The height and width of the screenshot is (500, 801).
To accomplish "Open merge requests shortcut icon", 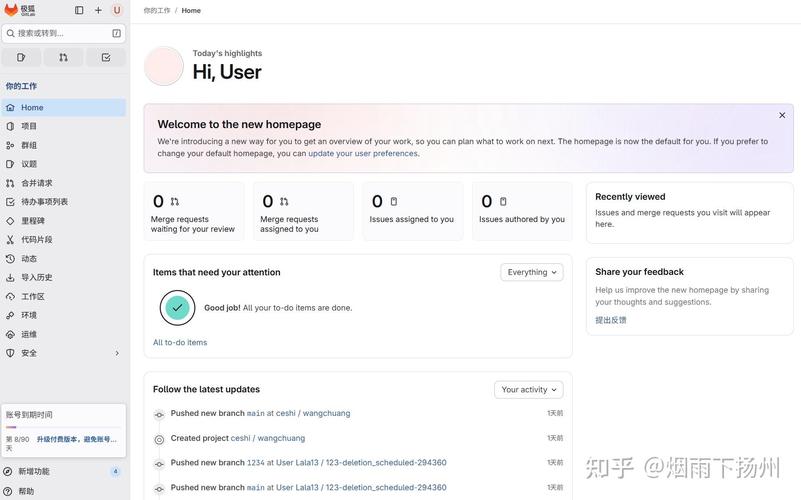I will pos(63,57).
